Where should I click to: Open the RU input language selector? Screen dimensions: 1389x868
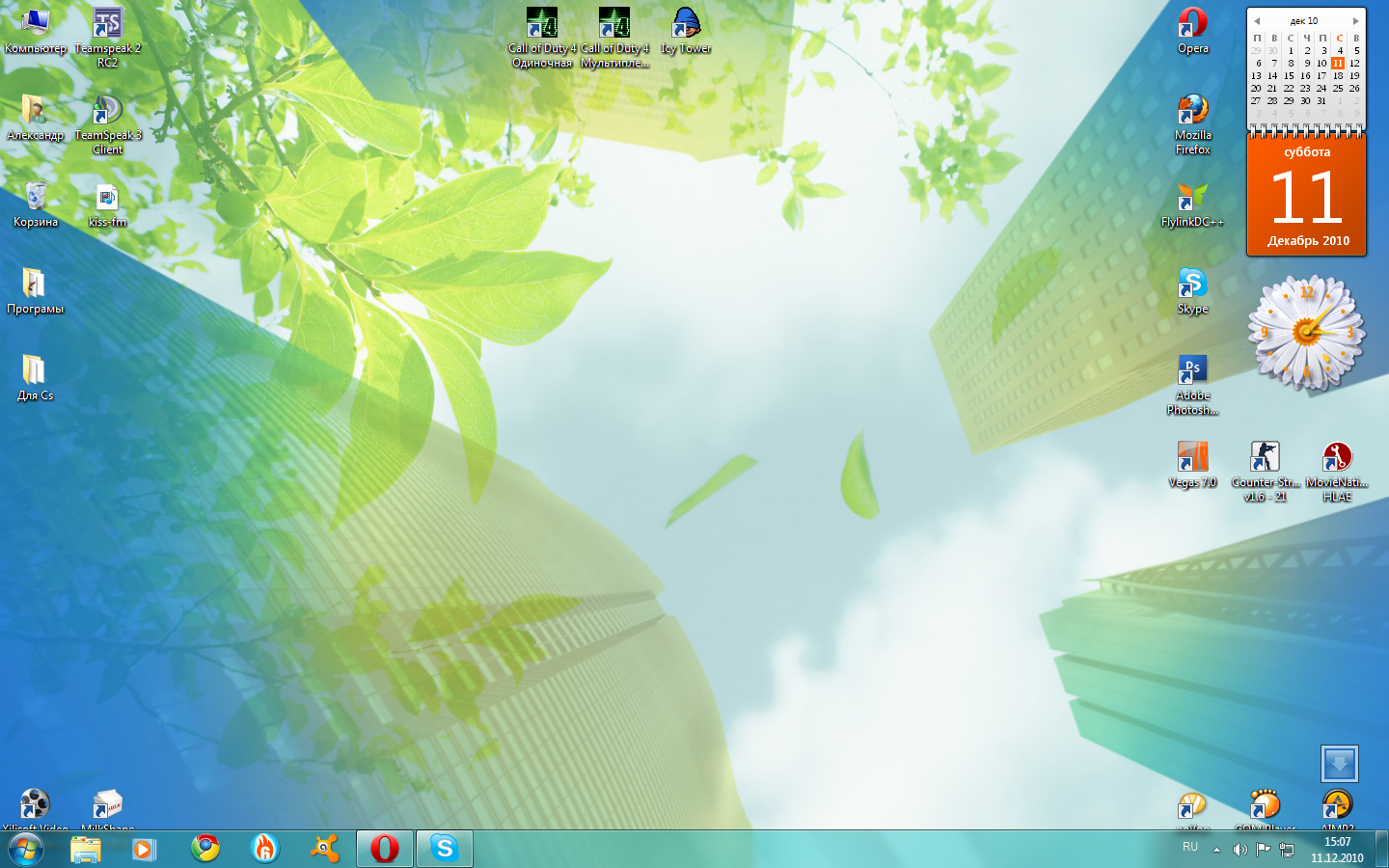point(1190,847)
